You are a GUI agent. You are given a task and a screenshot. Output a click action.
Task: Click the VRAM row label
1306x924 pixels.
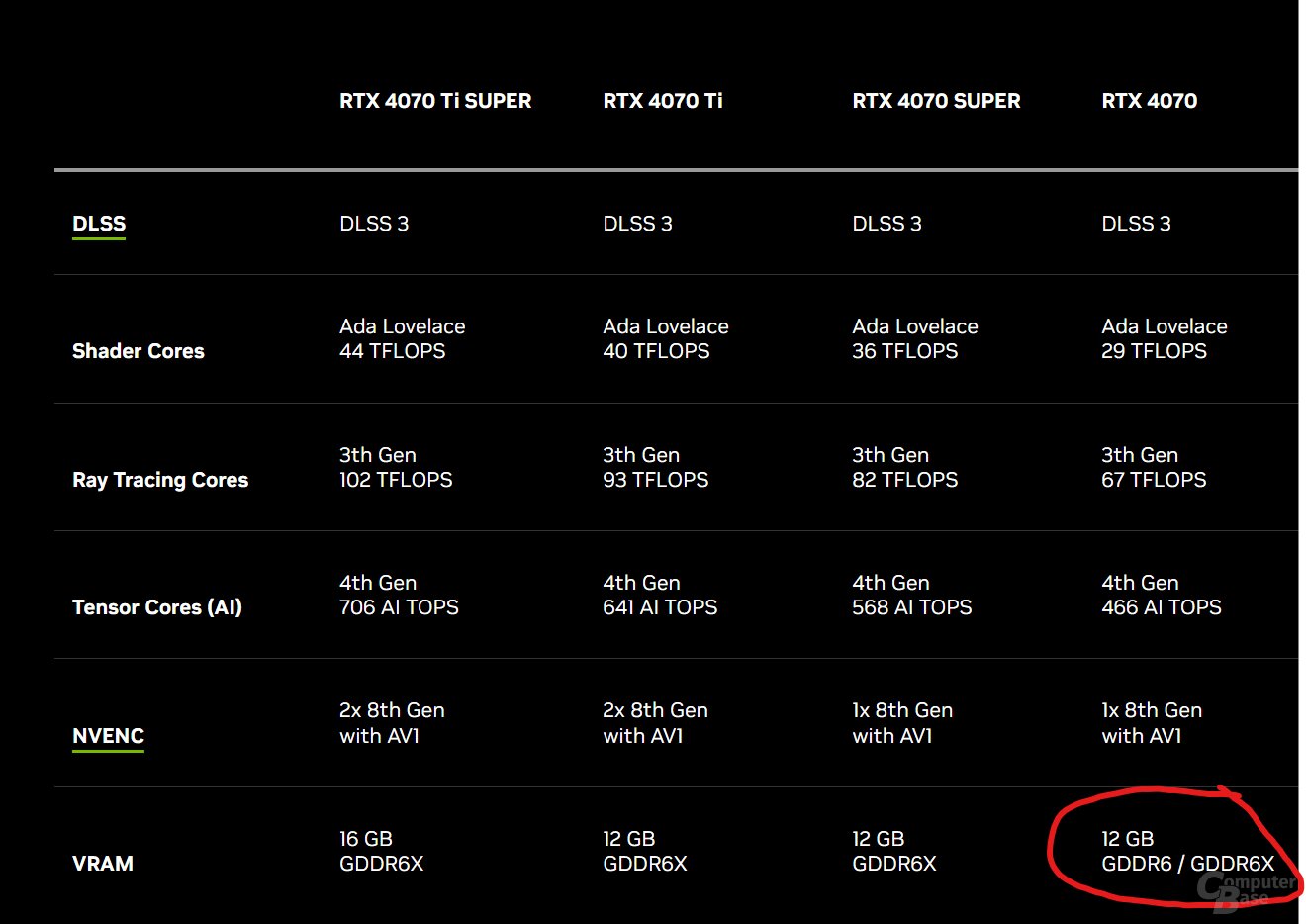click(x=103, y=864)
